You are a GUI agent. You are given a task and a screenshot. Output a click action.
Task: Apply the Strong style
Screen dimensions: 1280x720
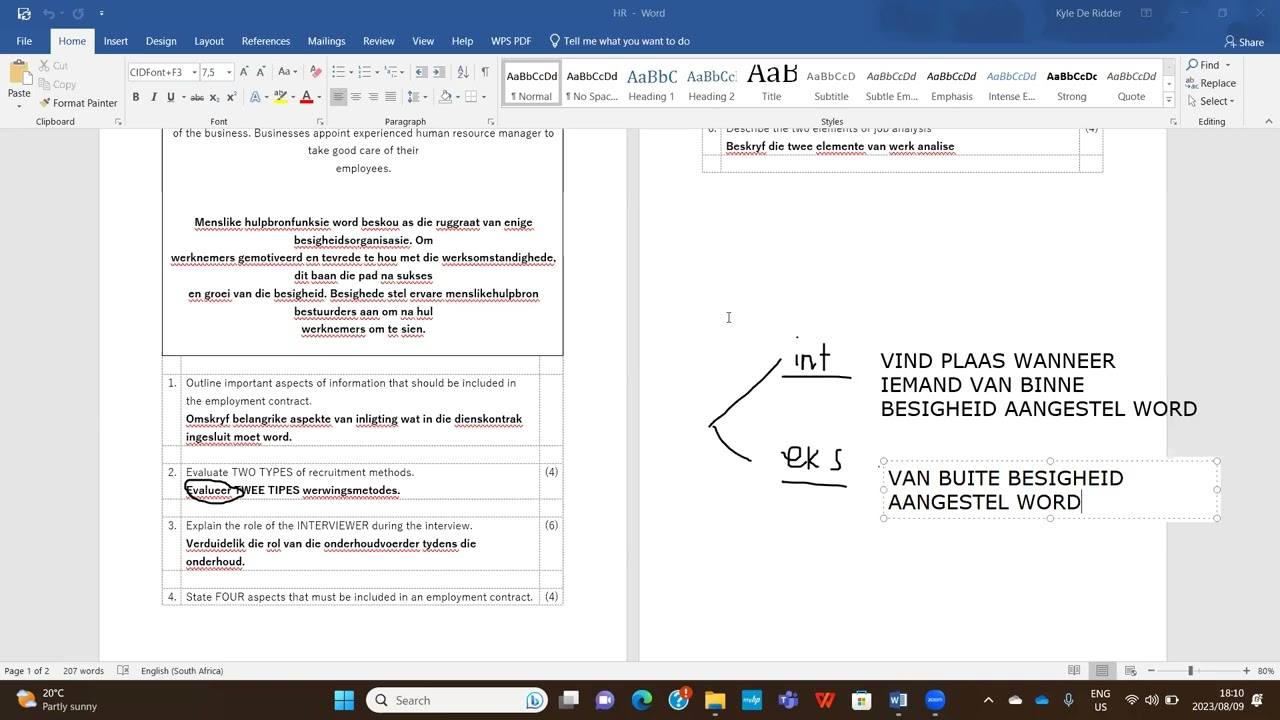(1072, 84)
